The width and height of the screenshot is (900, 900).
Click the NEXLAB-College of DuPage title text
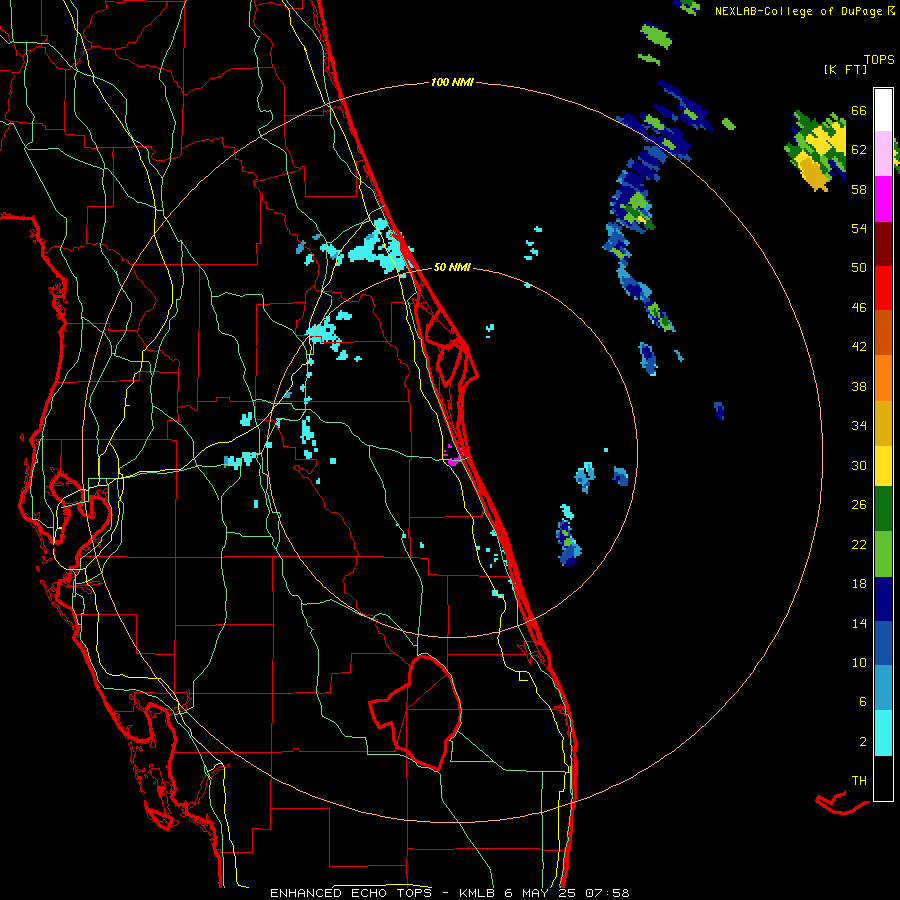point(798,11)
